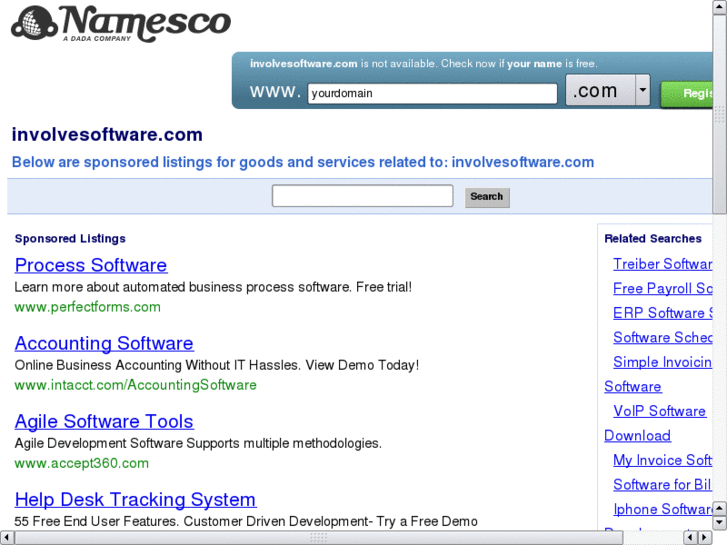The width and height of the screenshot is (727, 545).
Task: Open Simple Invoicing related search
Action: 663,362
